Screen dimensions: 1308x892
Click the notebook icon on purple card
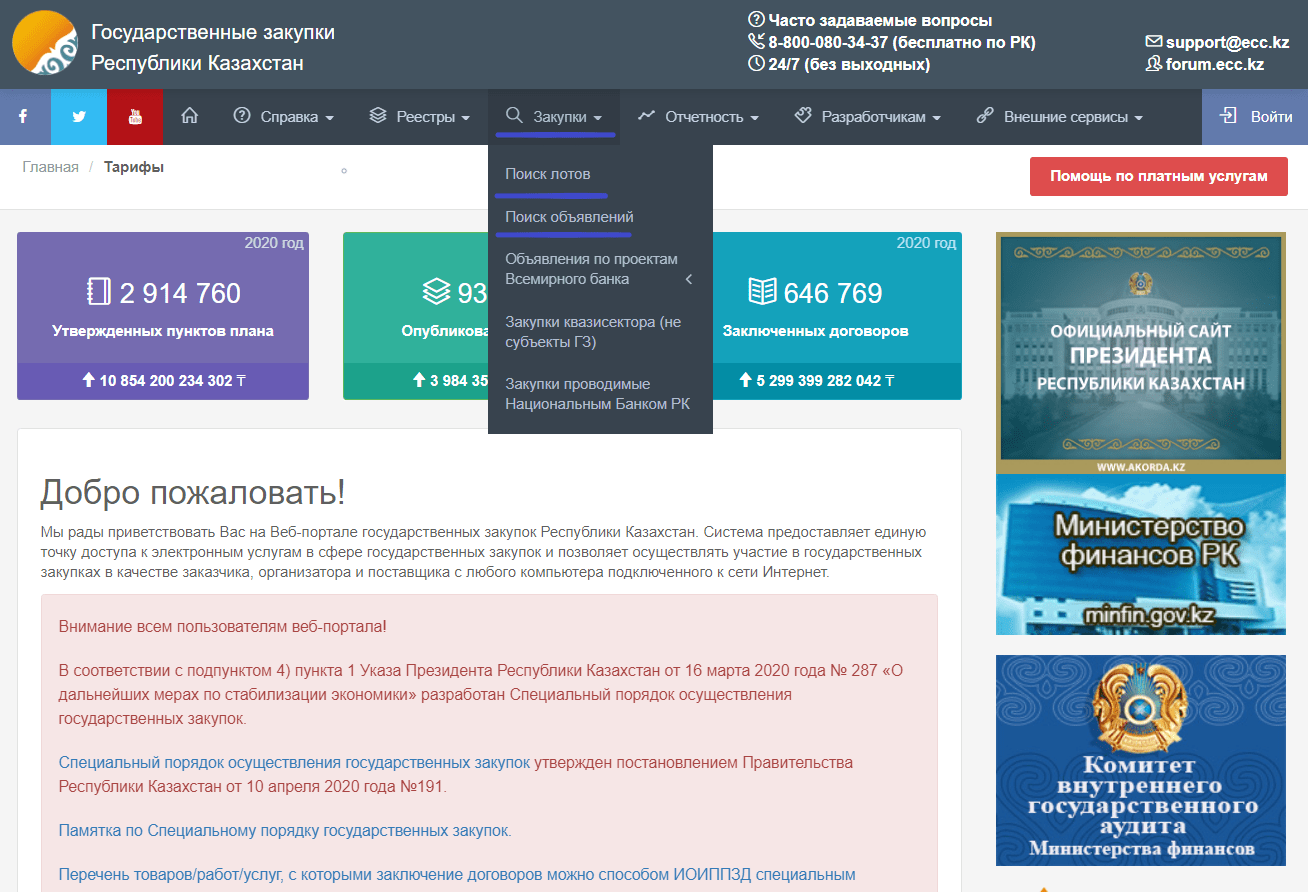tap(98, 292)
